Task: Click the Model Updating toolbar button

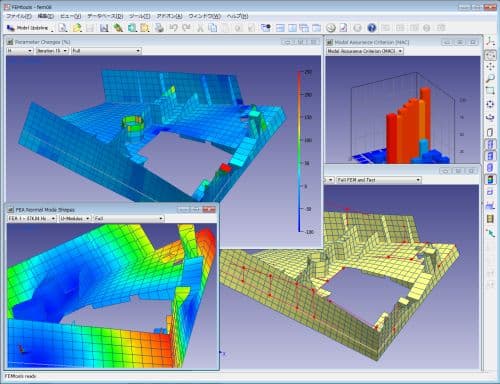Action: point(28,28)
